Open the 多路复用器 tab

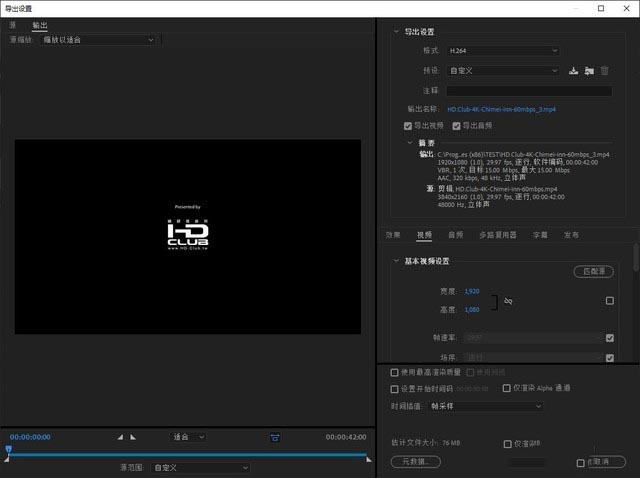tap(498, 235)
